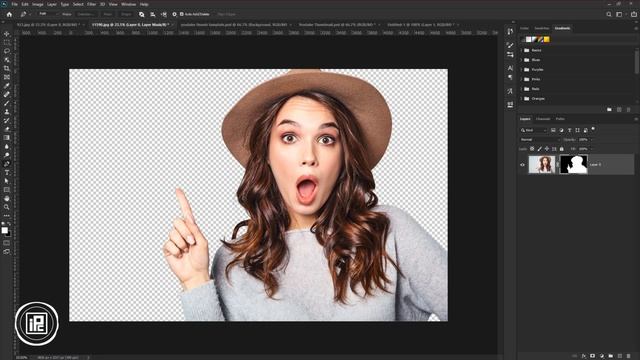This screenshot has height=360, width=640.
Task: Open the workspace switcher icon
Action: click(619, 14)
